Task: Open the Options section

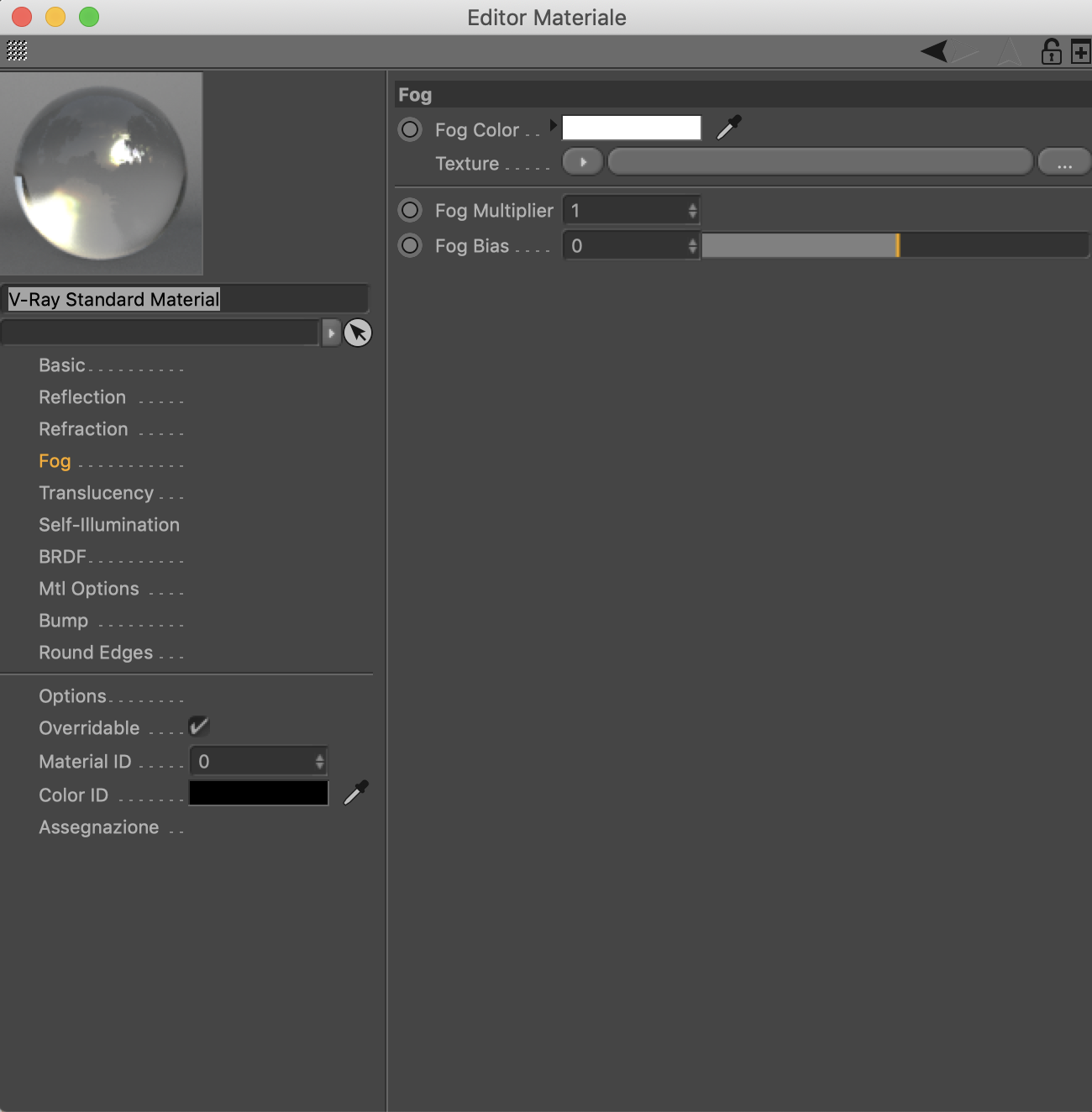Action: [72, 696]
